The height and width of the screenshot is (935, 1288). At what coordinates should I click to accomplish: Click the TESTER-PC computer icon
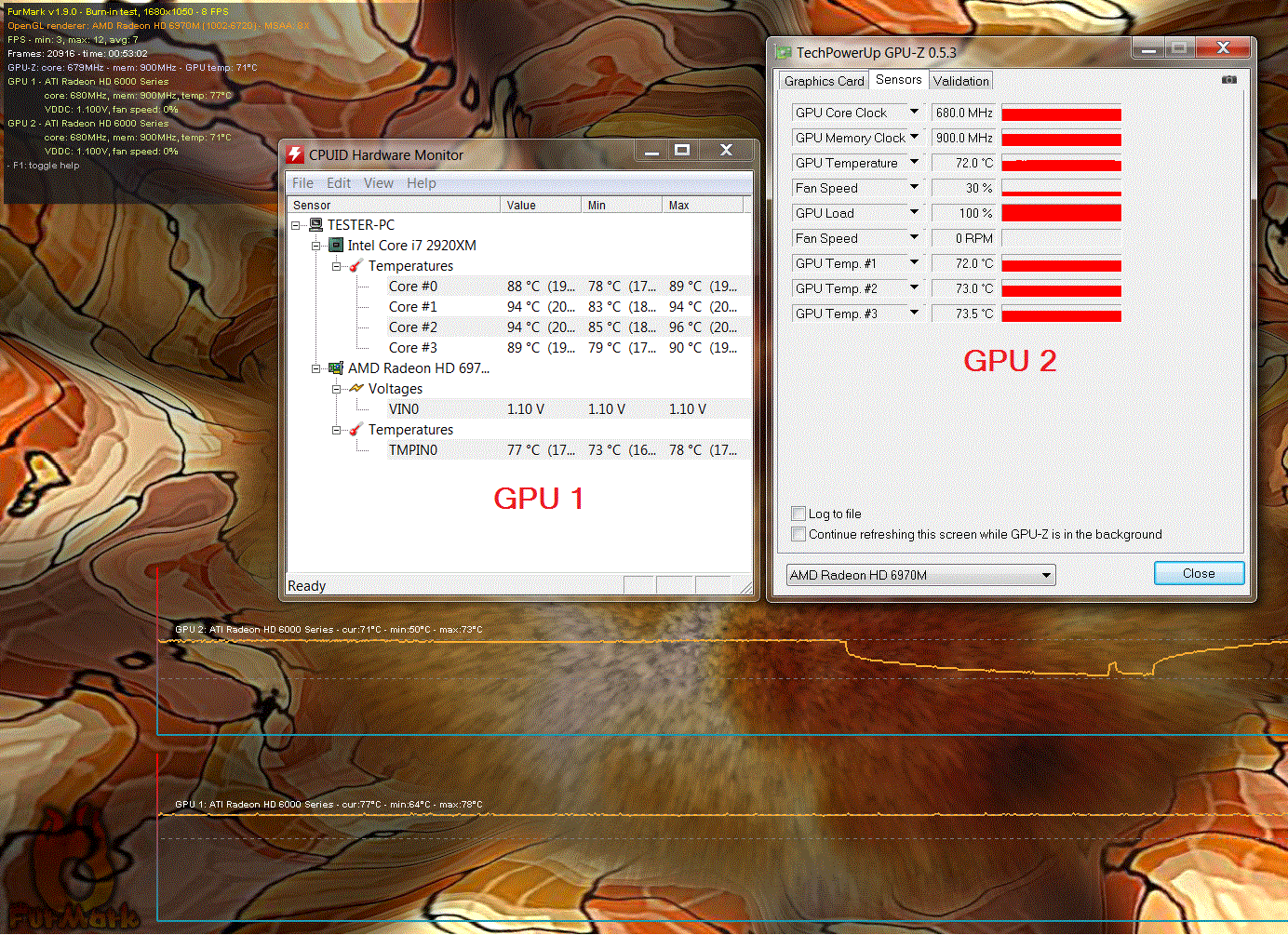[x=316, y=225]
